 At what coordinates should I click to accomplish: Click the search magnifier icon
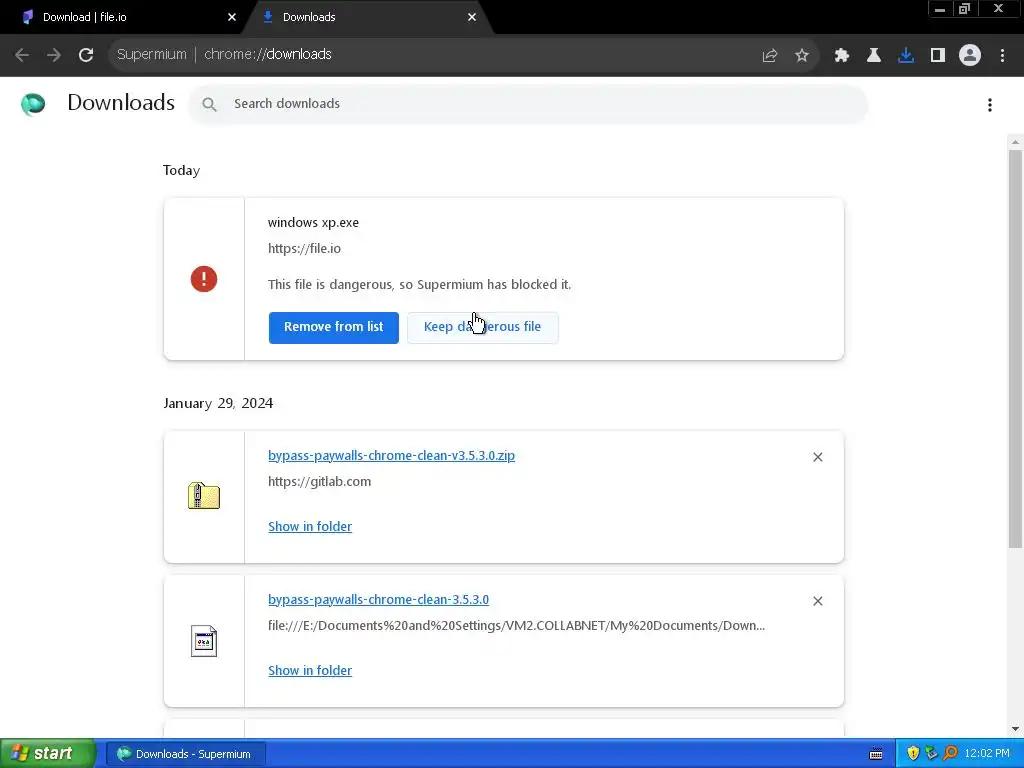click(209, 104)
